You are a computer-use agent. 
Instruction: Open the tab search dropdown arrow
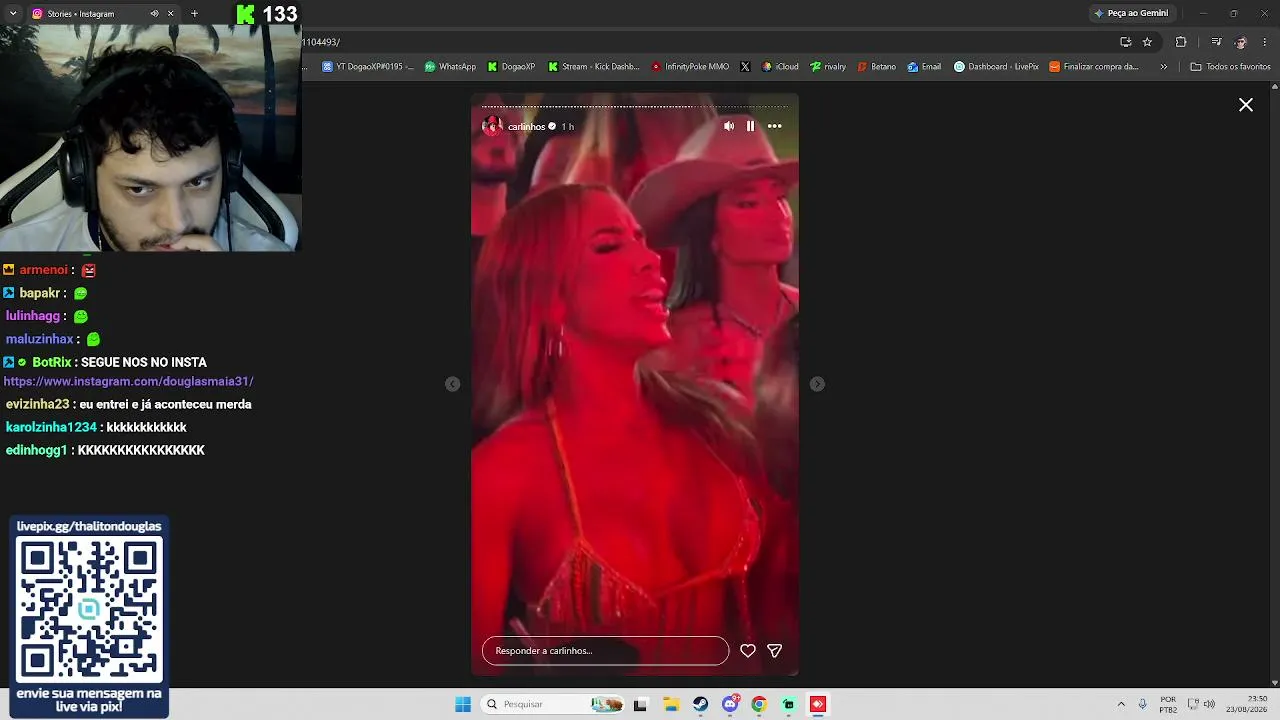click(x=13, y=13)
